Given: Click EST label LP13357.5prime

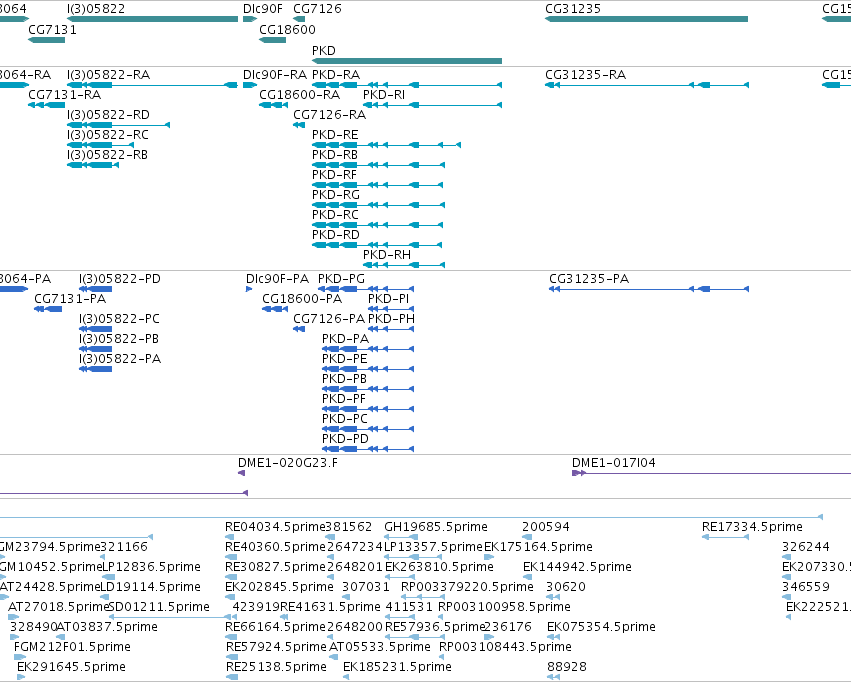Looking at the screenshot, I should pyautogui.click(x=433, y=546).
